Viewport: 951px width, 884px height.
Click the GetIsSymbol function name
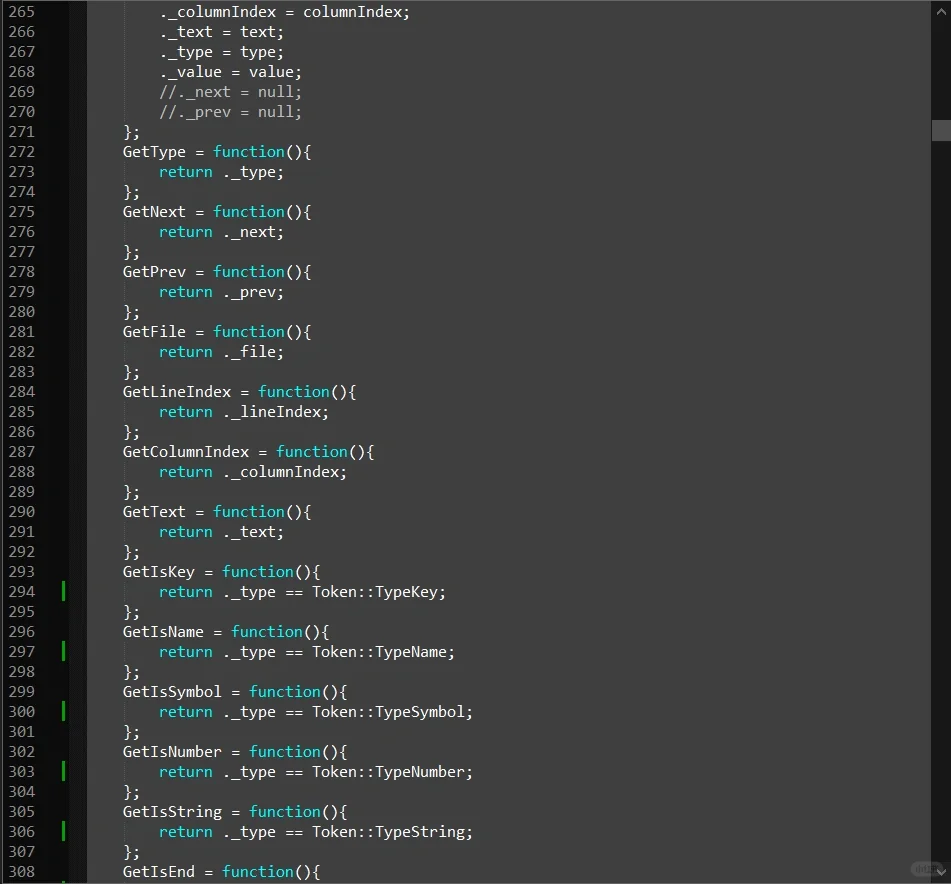[172, 692]
